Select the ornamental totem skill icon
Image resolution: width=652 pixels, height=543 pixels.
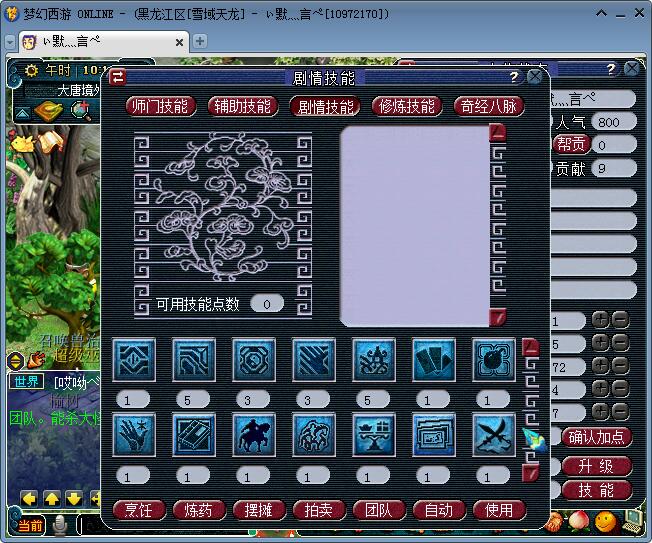click(373, 360)
